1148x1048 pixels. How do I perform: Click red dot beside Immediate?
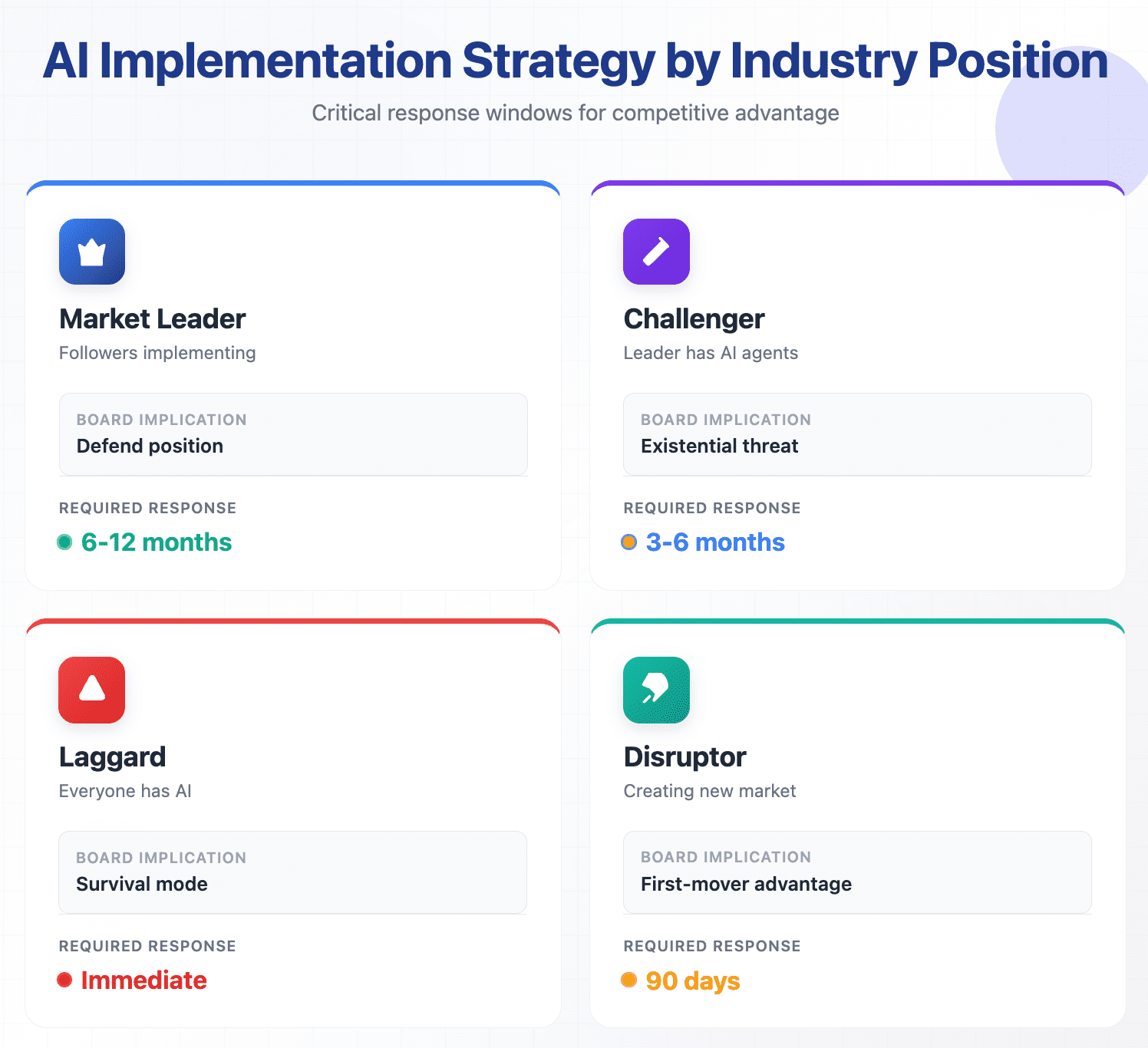[x=64, y=980]
